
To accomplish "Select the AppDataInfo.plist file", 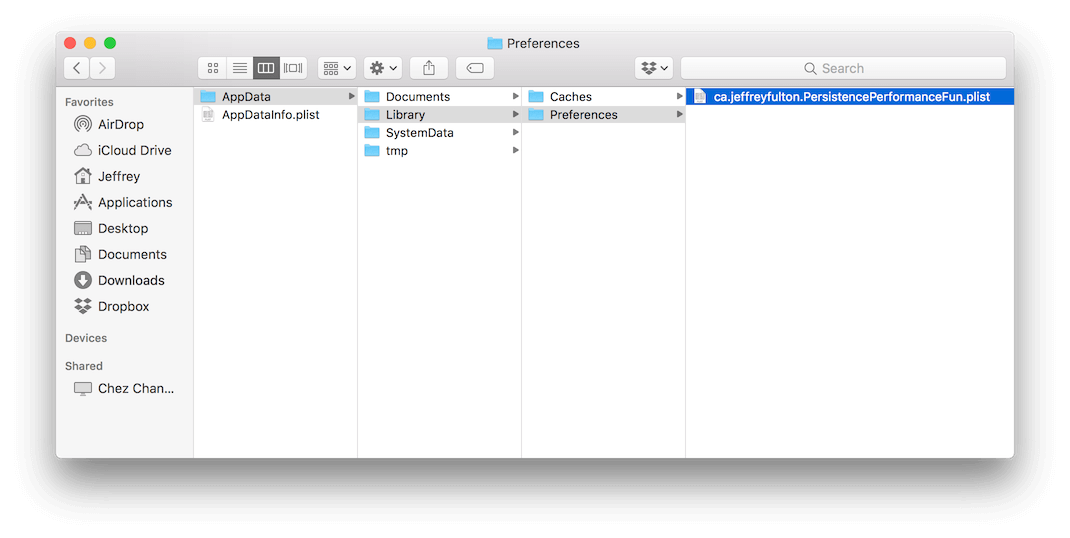I will point(276,115).
